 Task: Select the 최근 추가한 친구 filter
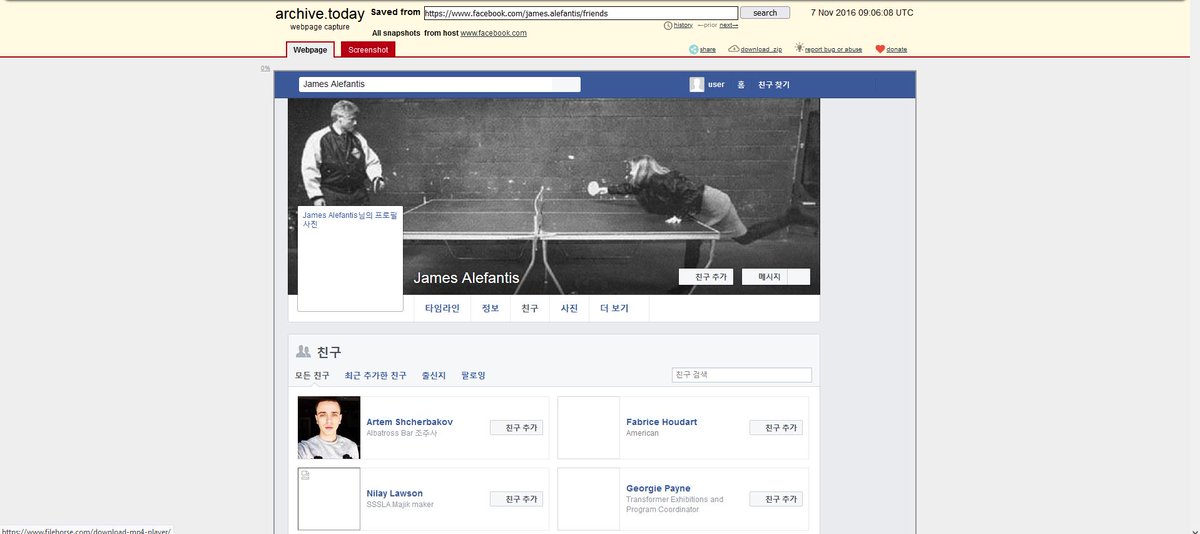375,376
